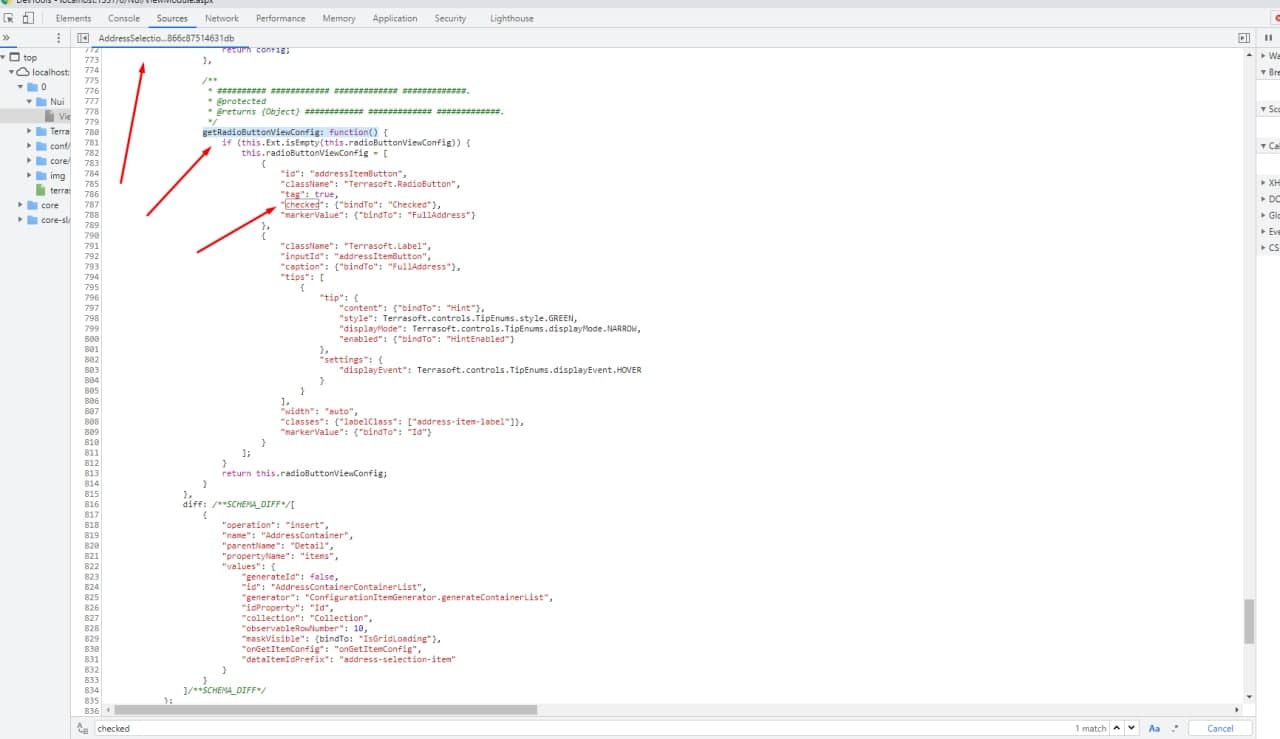Toggle match case Aa option
This screenshot has width=1280, height=739.
pos(1155,728)
